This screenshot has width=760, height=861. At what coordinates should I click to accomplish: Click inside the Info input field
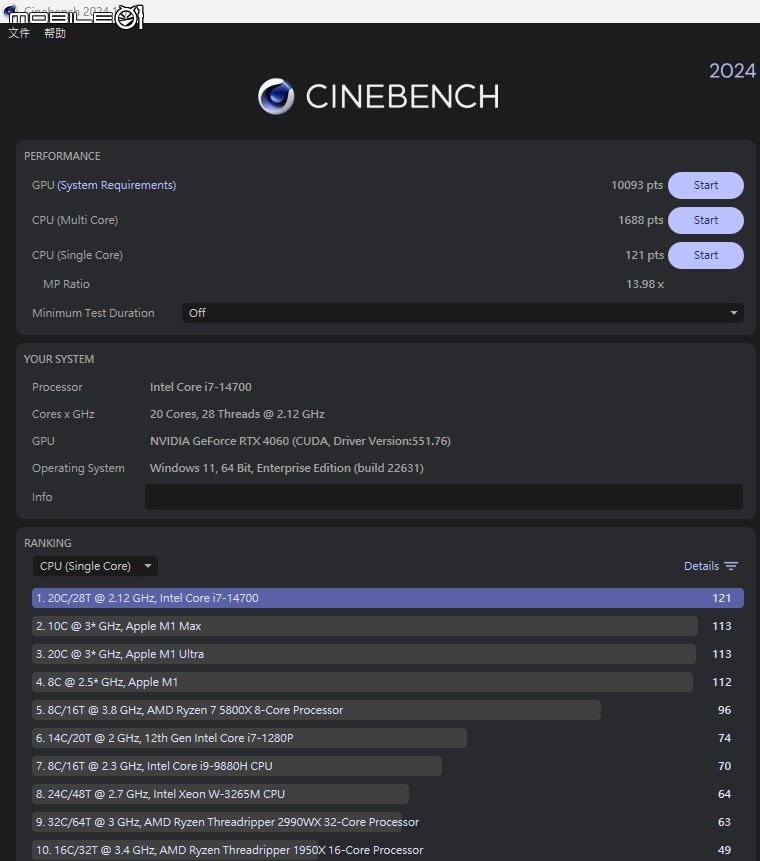(x=444, y=497)
